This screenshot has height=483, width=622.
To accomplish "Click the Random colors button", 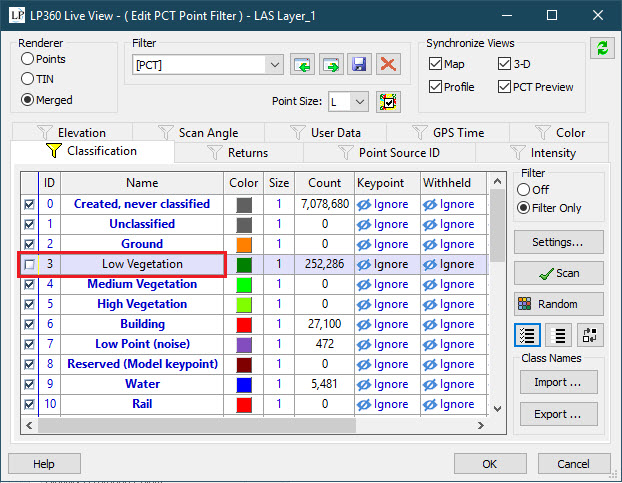I will click(559, 304).
